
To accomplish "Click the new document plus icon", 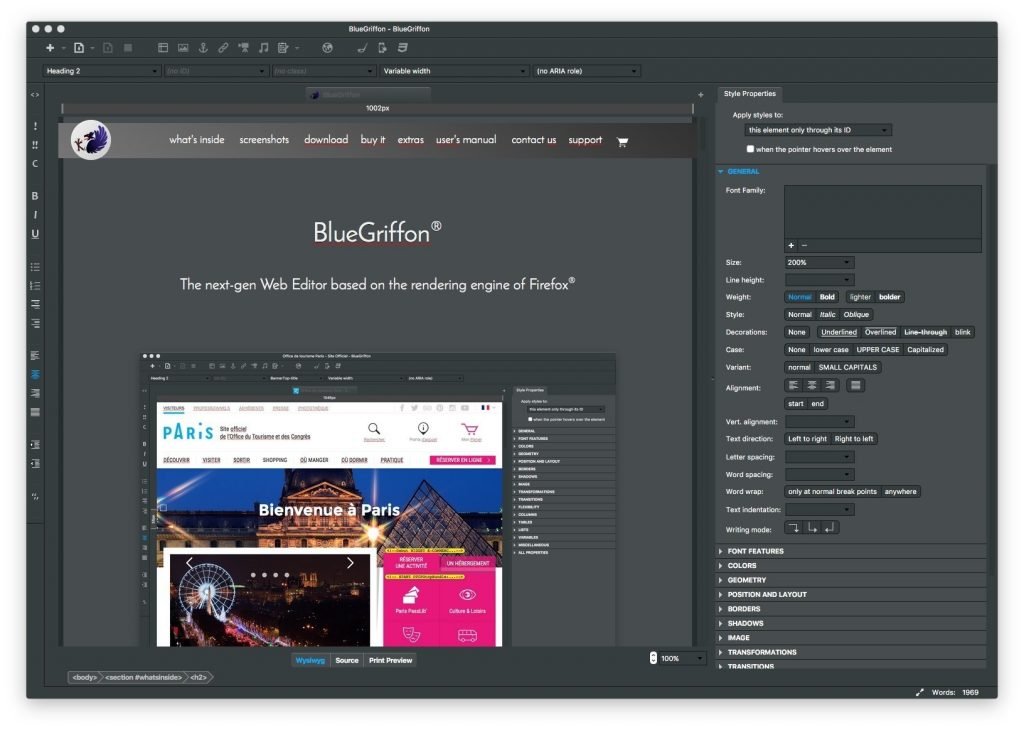I will pyautogui.click(x=50, y=48).
